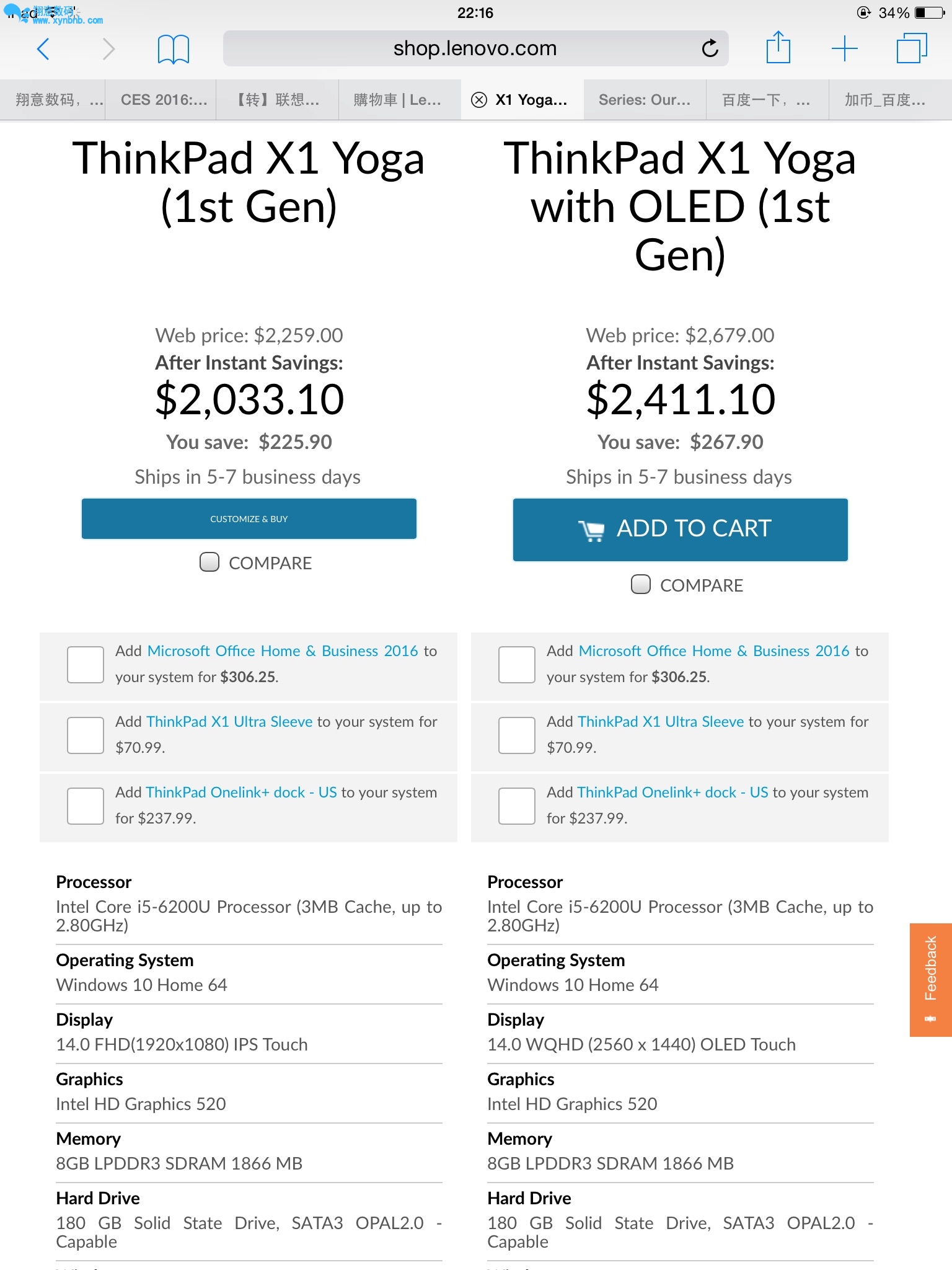
Task: Tick COMPARE for X1 Yoga with OLED
Action: point(641,585)
